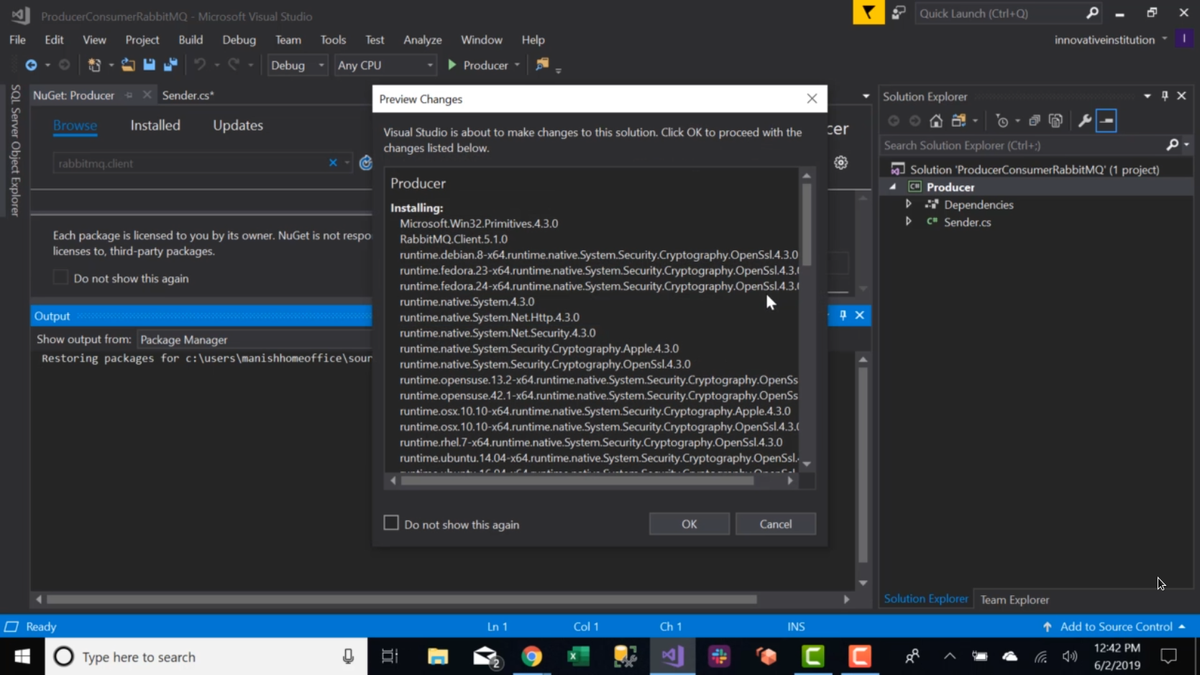Click the Navigate Backward toolbar arrow
Screen dimensions: 1200x675
coord(31,65)
